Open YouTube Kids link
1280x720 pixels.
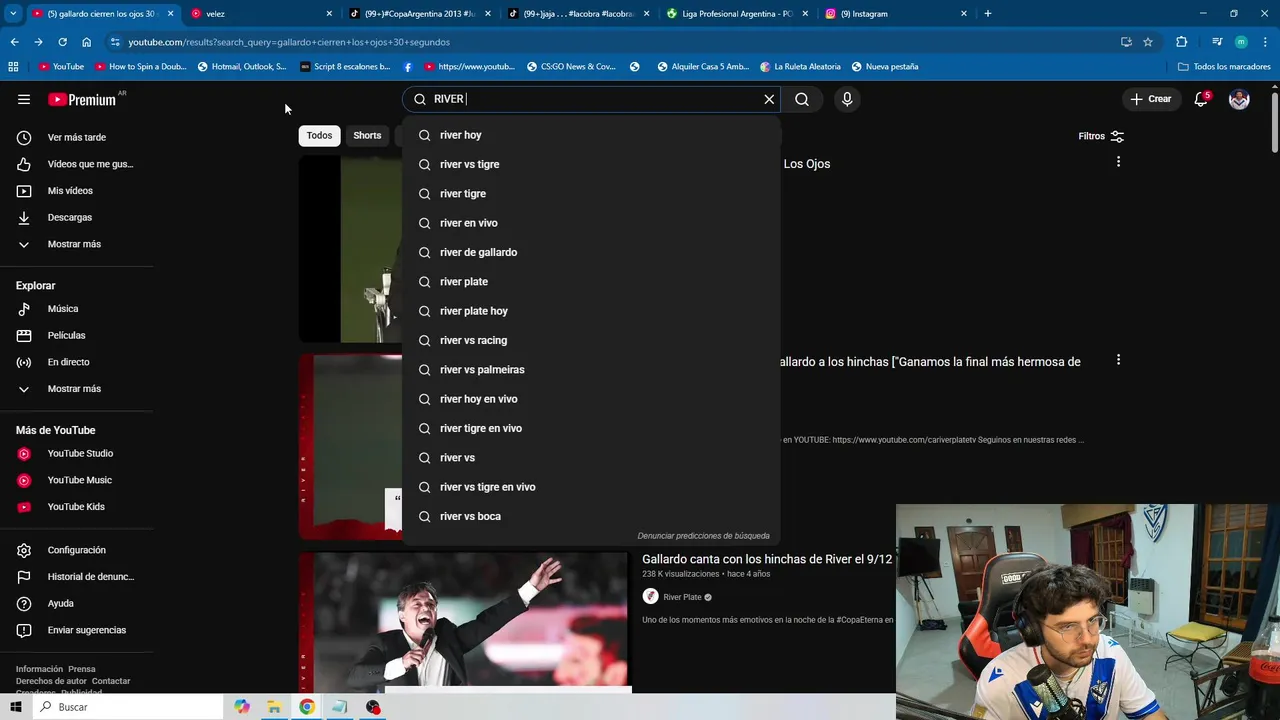point(77,507)
